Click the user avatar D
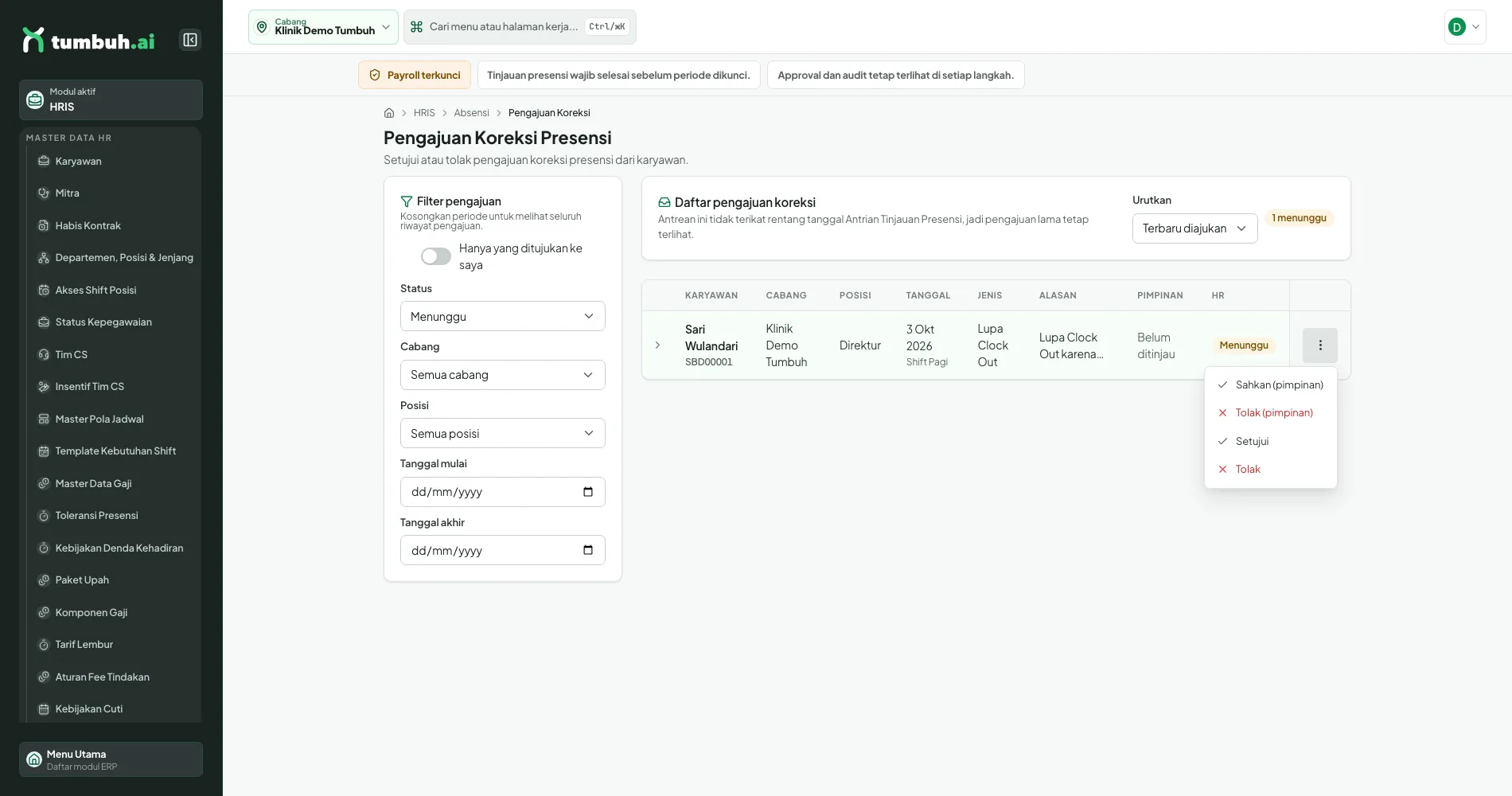 pyautogui.click(x=1457, y=27)
